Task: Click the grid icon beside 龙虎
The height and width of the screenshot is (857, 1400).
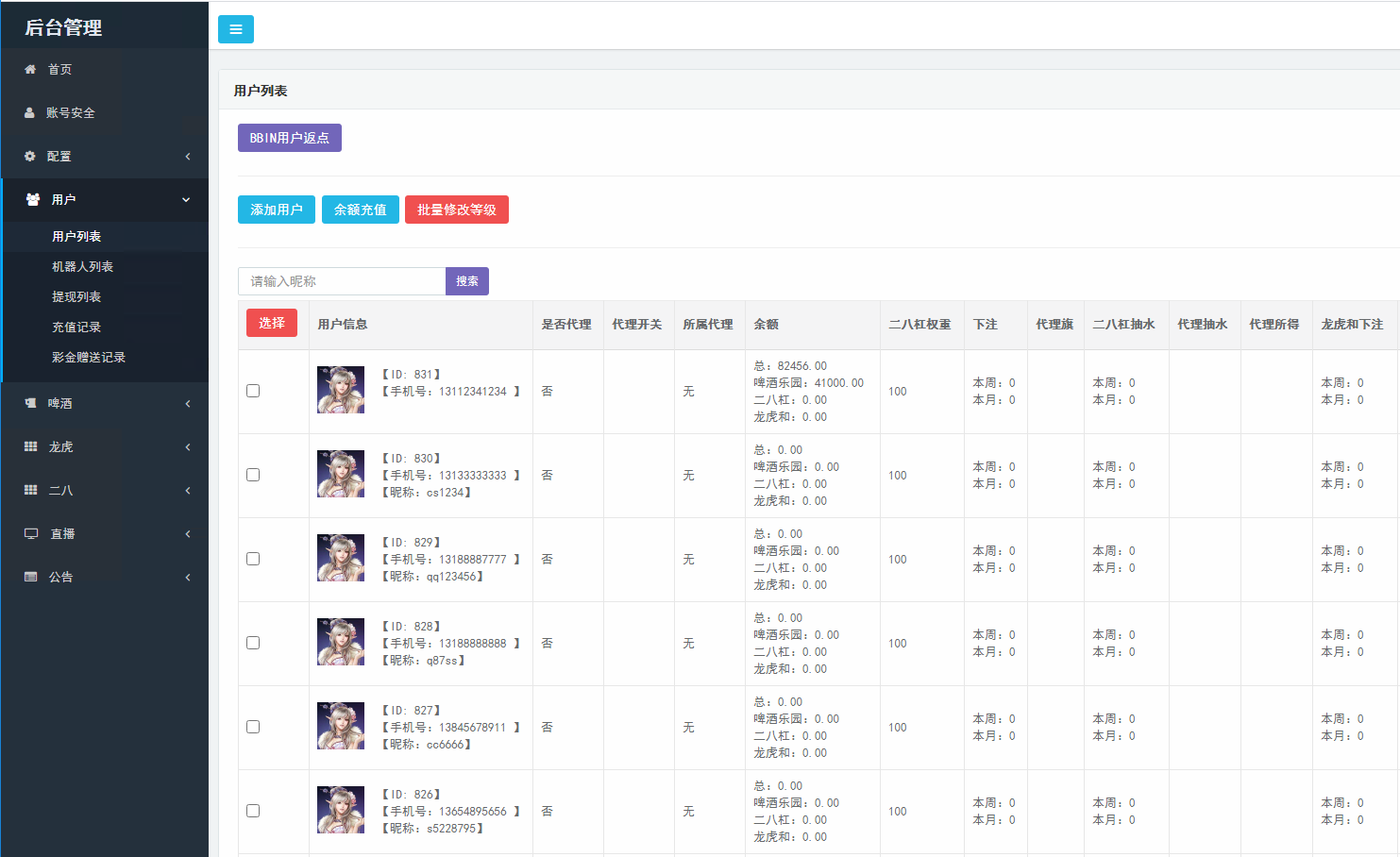Action: pos(30,446)
